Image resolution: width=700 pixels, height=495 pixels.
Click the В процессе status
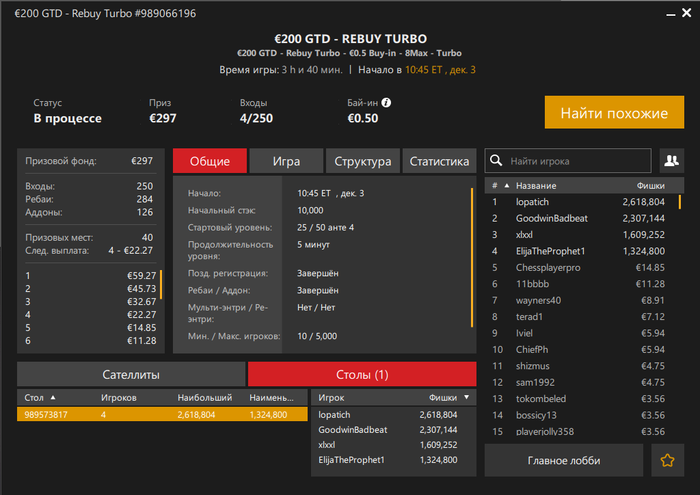coord(67,118)
